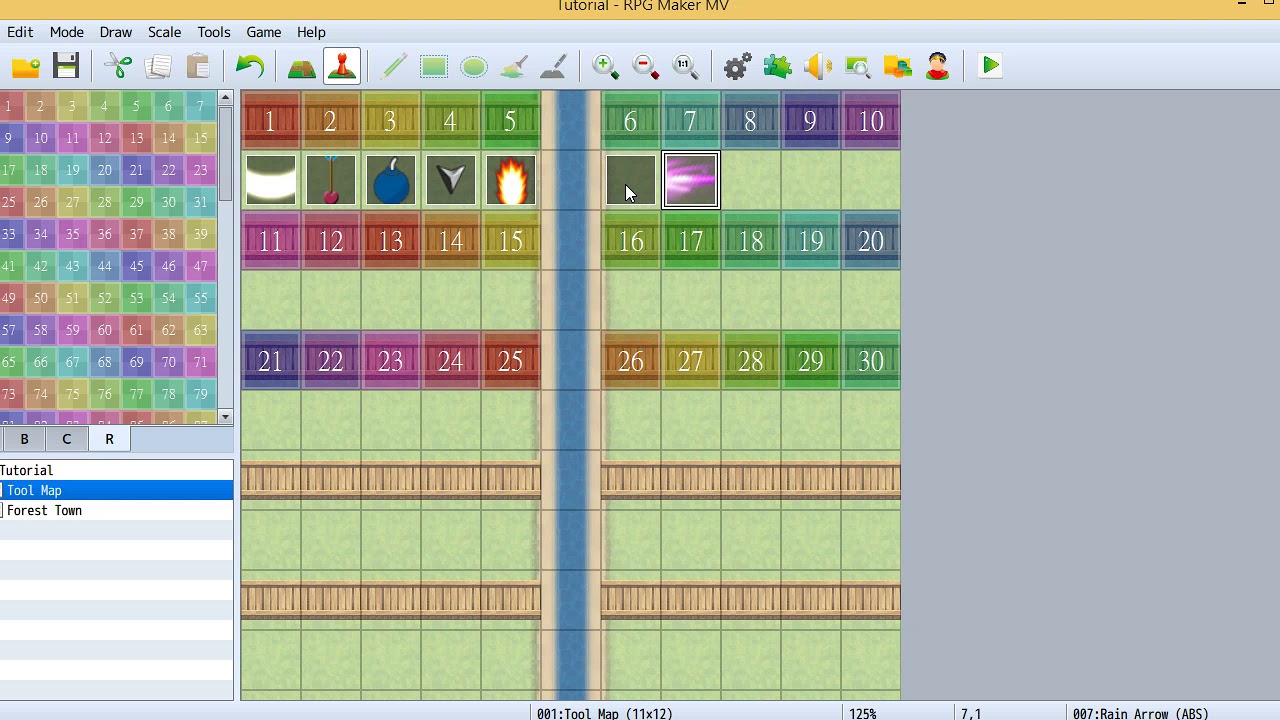Open the Scale menu
The width and height of the screenshot is (1280, 720).
pos(165,32)
